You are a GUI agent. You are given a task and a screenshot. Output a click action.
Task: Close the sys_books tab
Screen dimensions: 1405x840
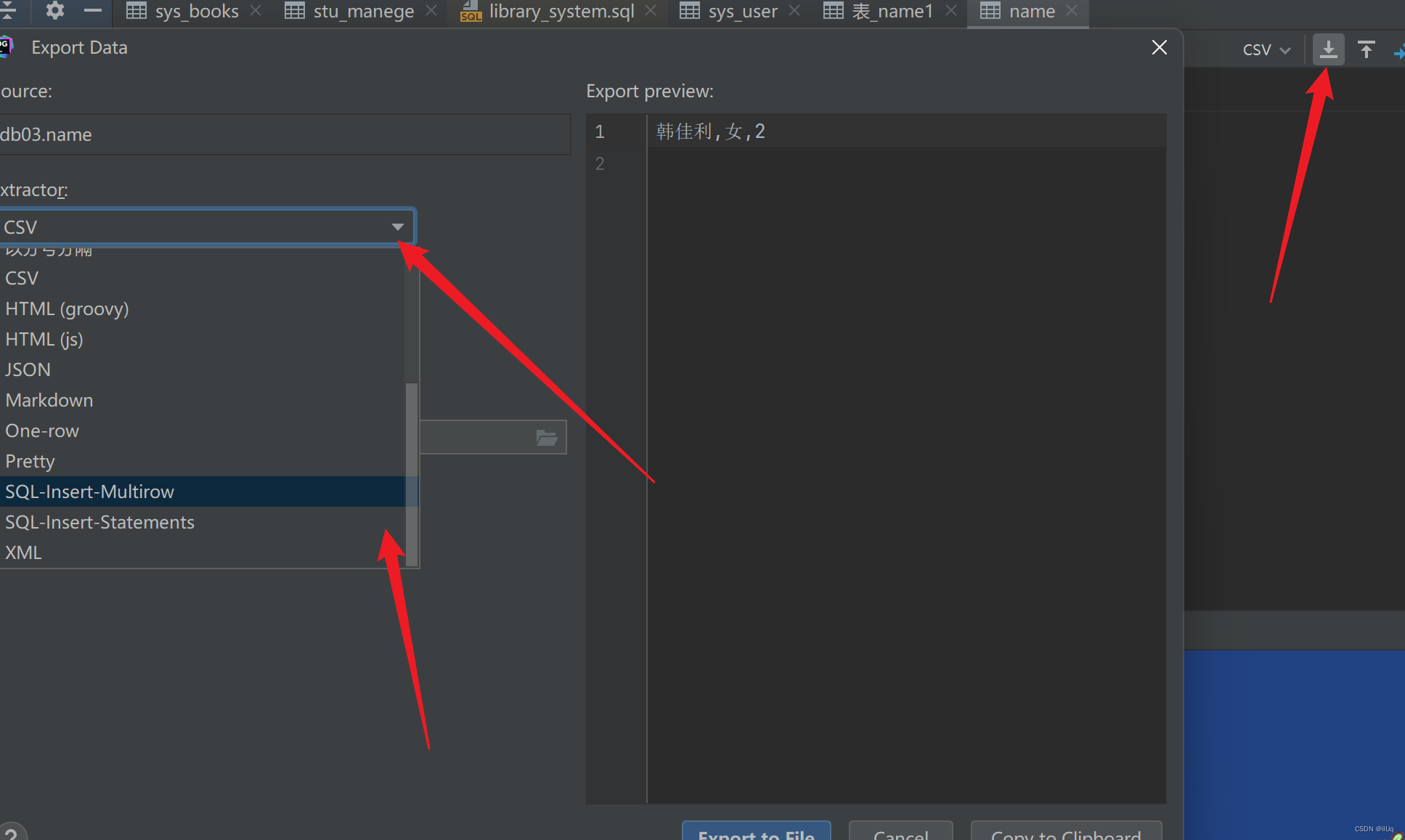[x=256, y=11]
